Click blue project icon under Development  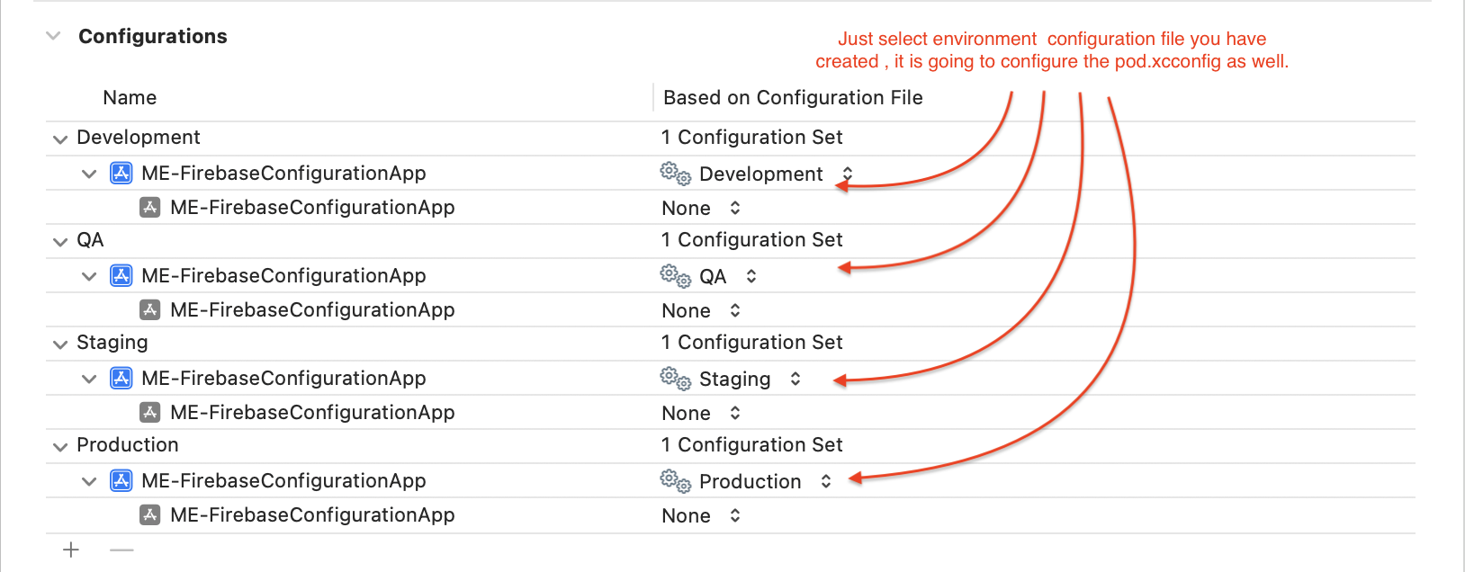(x=121, y=173)
